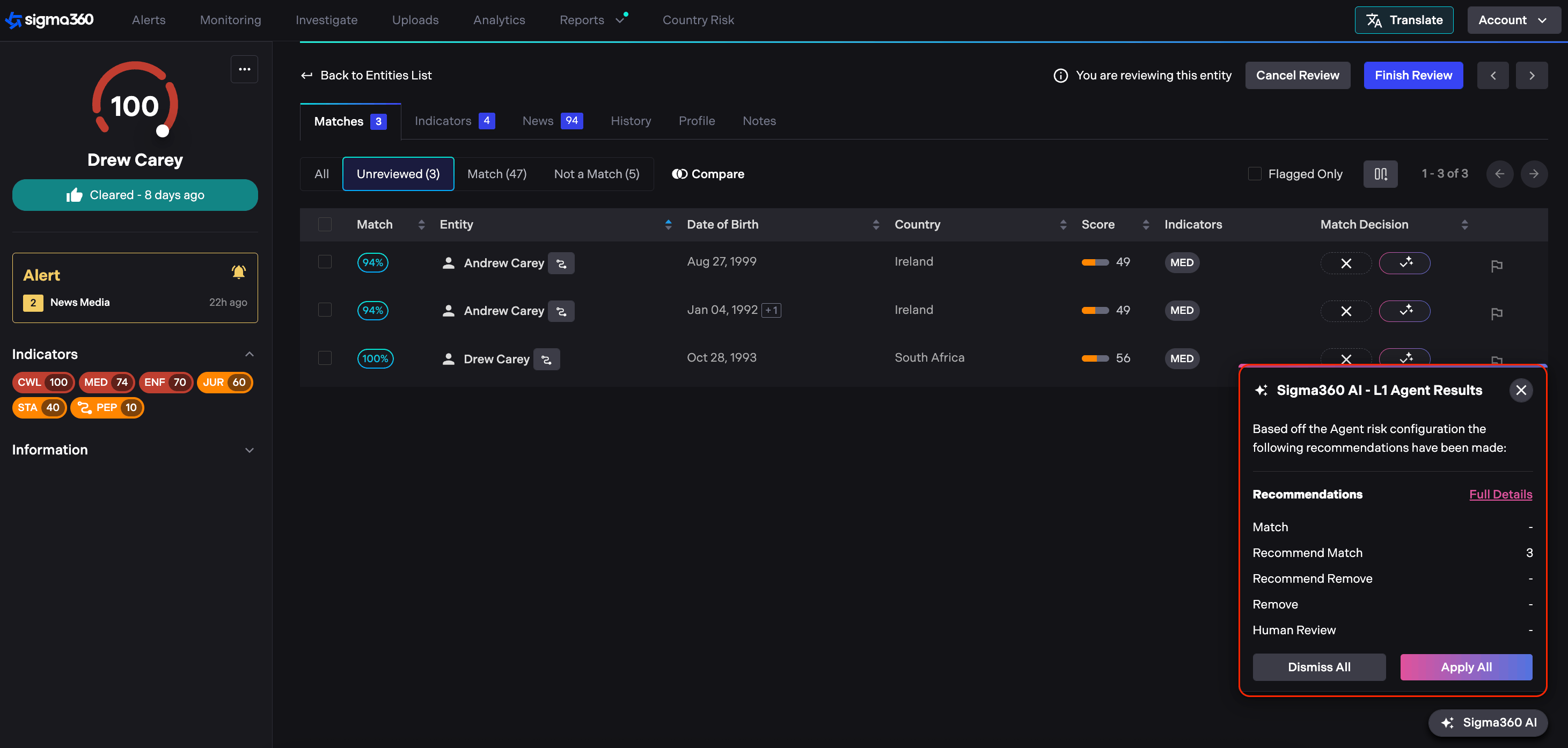Click the X reject icon for Aug 27, 1999 match
Image resolution: width=1568 pixels, height=748 pixels.
pyautogui.click(x=1346, y=263)
